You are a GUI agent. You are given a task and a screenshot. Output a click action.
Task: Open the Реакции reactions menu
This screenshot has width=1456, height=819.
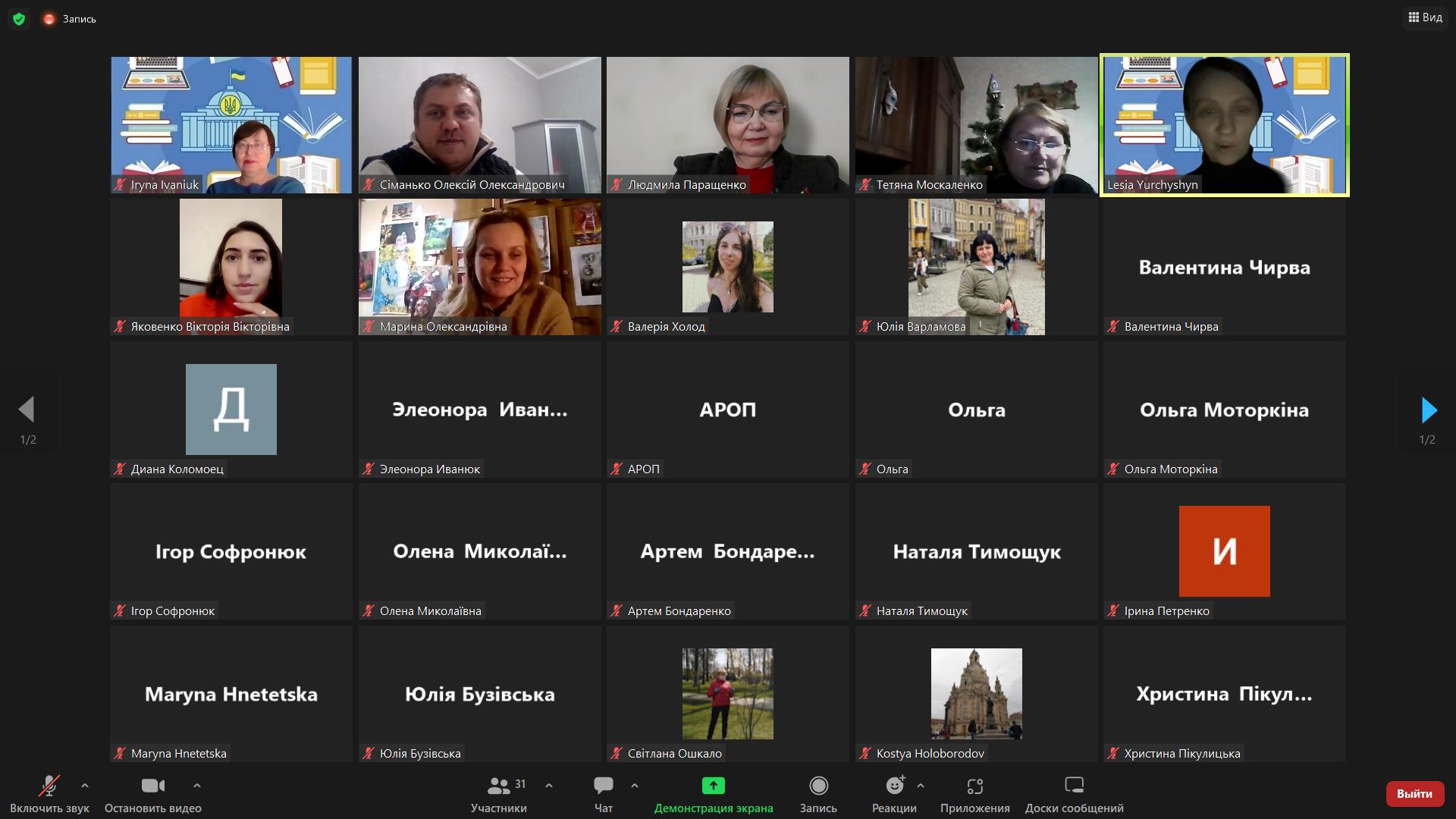click(894, 794)
